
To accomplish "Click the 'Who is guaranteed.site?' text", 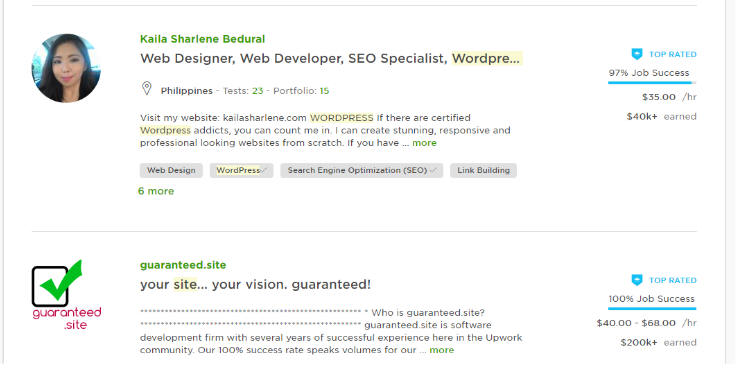I will 428,313.
